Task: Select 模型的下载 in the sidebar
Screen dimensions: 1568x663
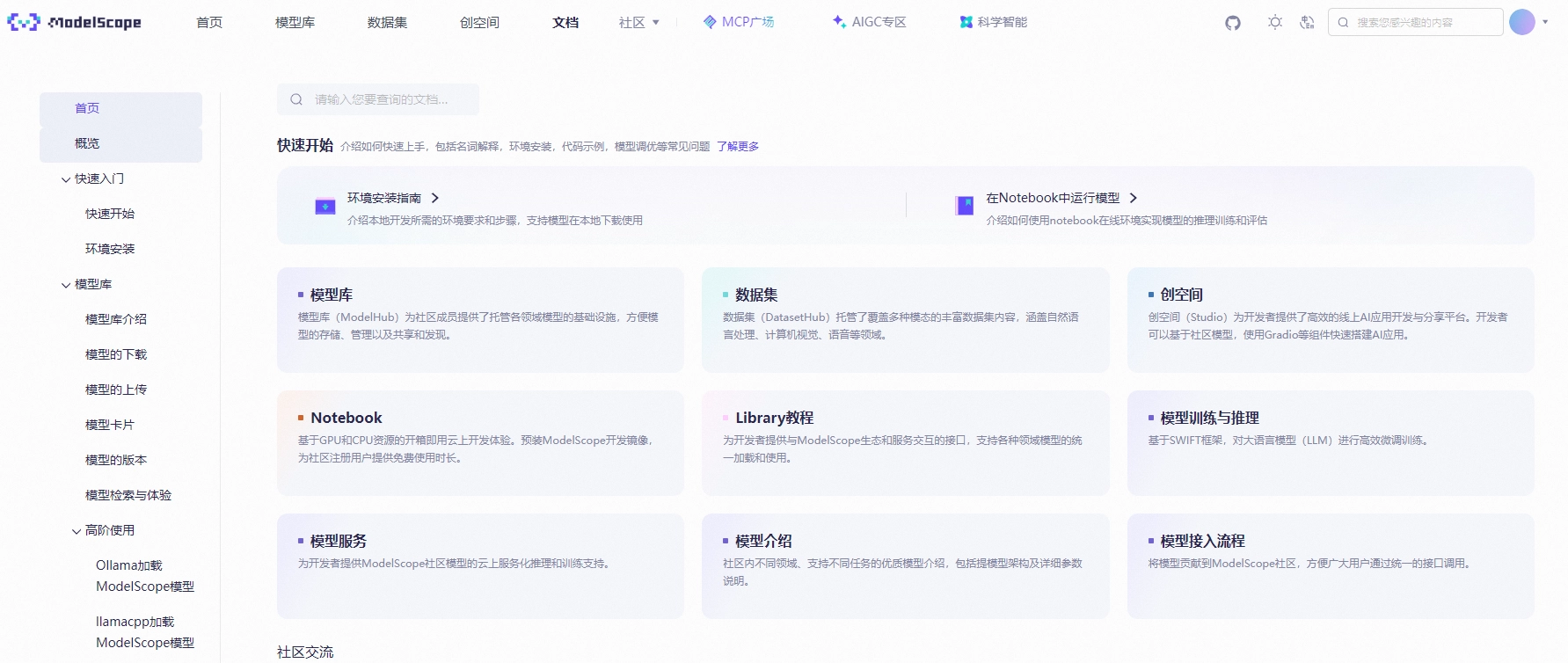Action: (116, 354)
